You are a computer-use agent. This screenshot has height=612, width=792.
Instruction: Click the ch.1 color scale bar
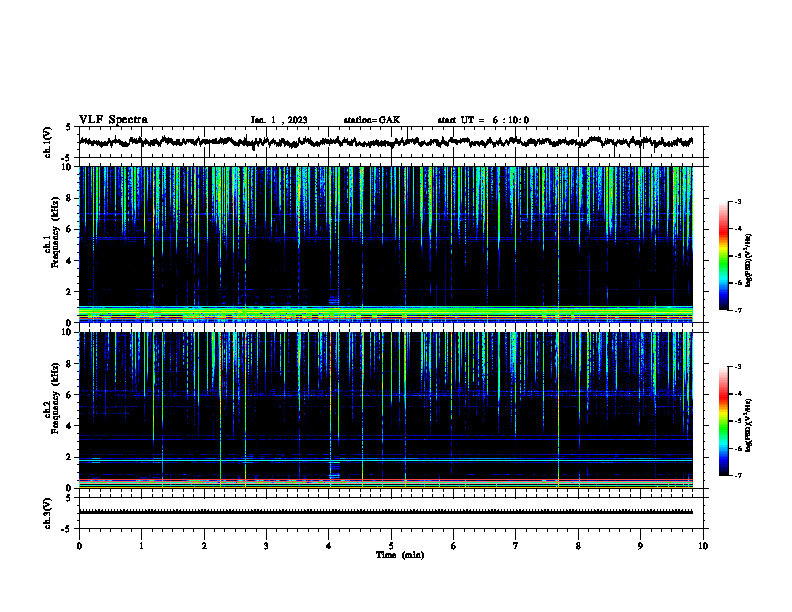click(x=724, y=256)
